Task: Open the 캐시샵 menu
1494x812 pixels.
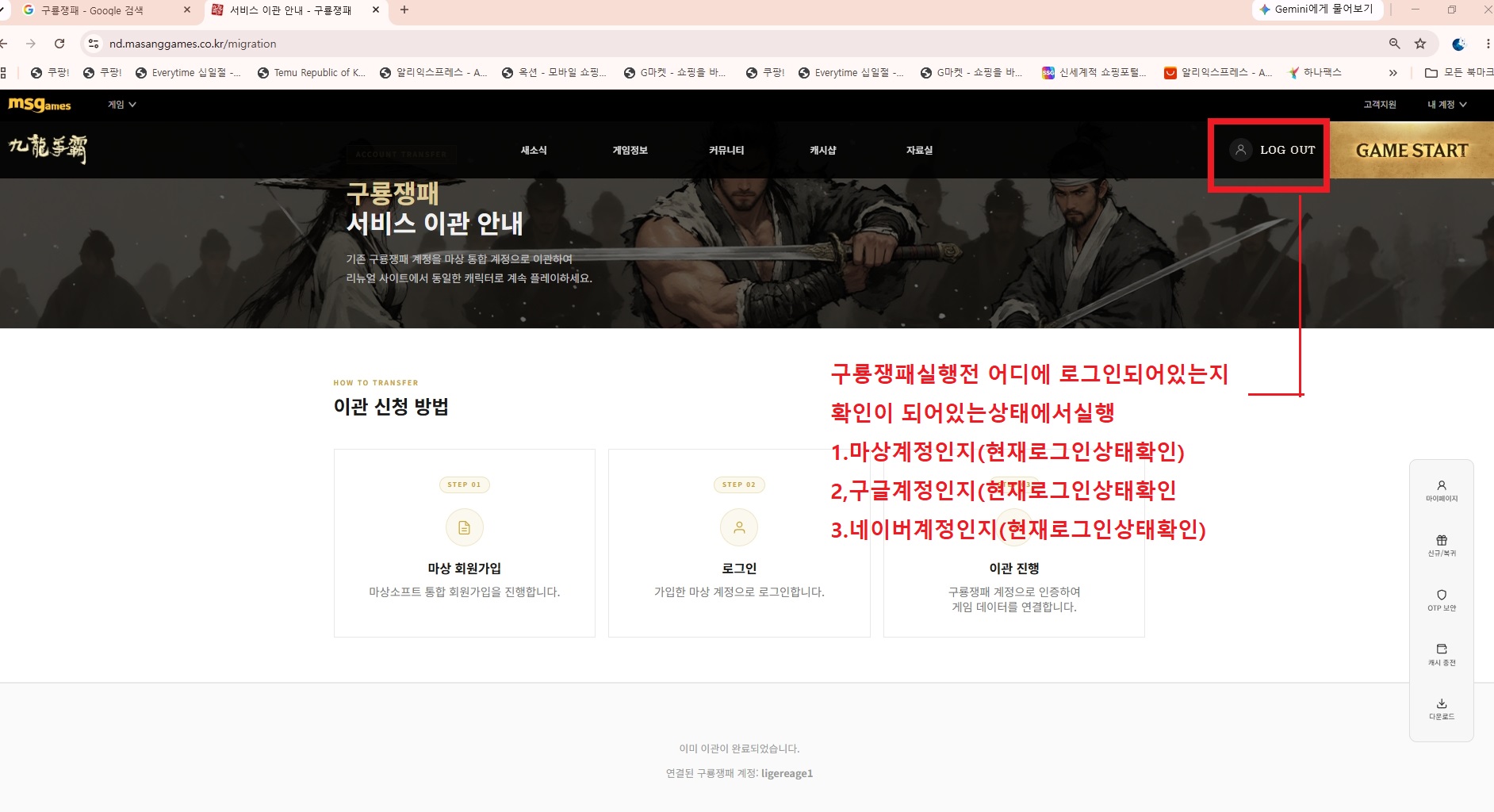Action: click(823, 150)
